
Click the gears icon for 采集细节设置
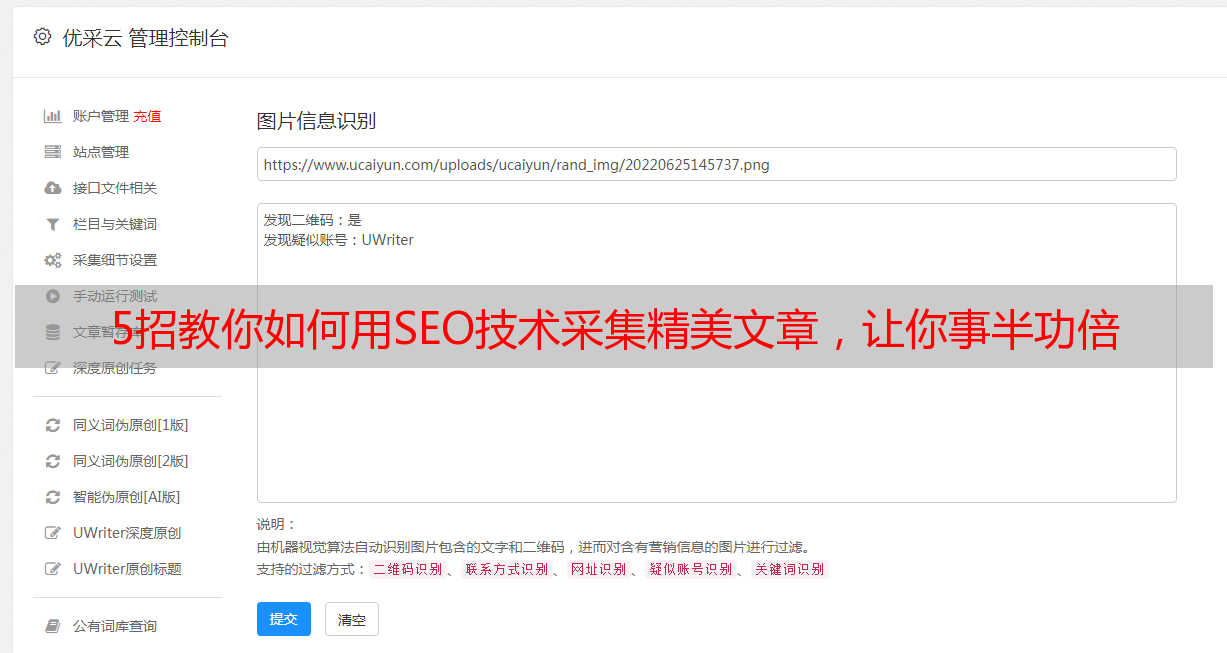pos(53,260)
